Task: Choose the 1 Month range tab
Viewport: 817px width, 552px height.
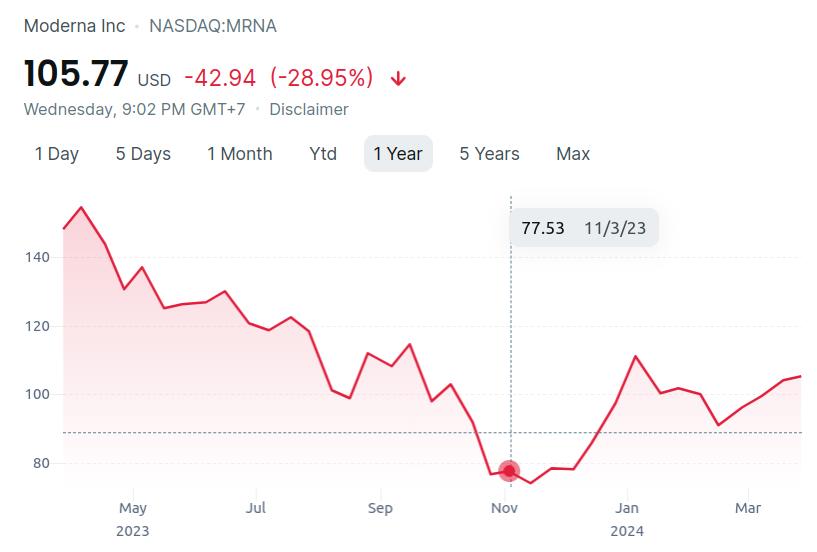Action: tap(240, 154)
